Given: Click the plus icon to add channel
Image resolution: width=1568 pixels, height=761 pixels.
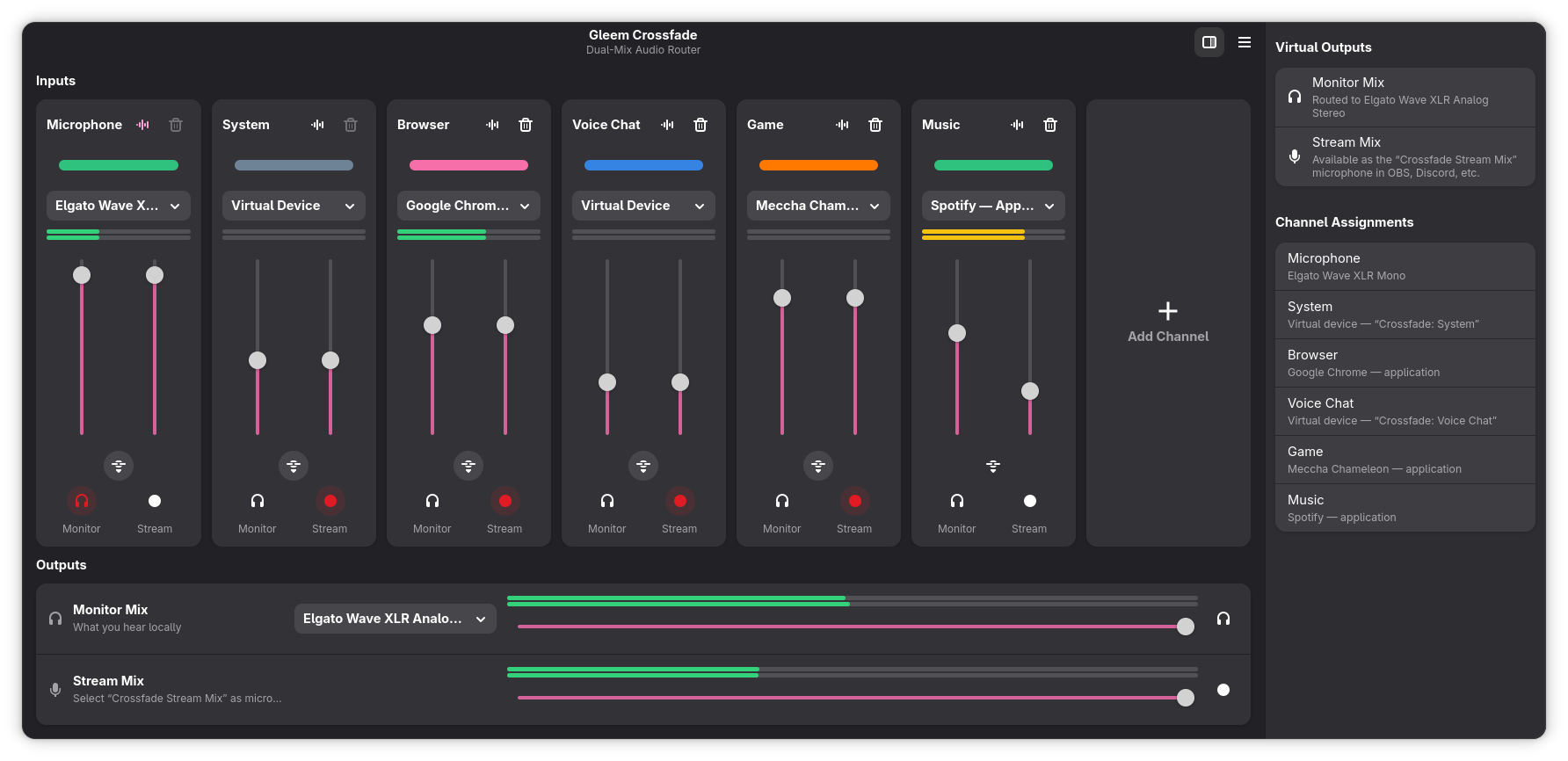Looking at the screenshot, I should point(1168,311).
